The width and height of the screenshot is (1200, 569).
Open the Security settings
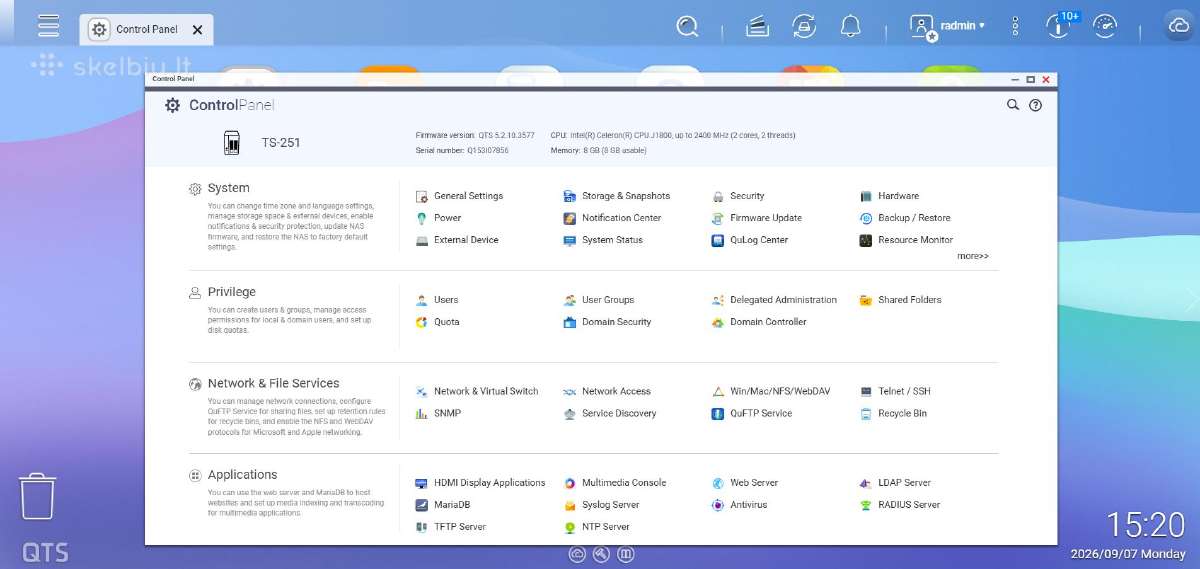(x=738, y=196)
